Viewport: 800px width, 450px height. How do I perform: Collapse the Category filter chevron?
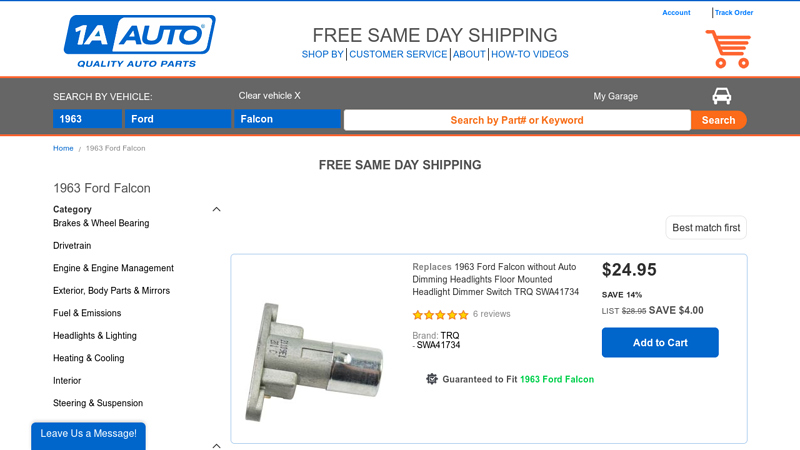(216, 210)
